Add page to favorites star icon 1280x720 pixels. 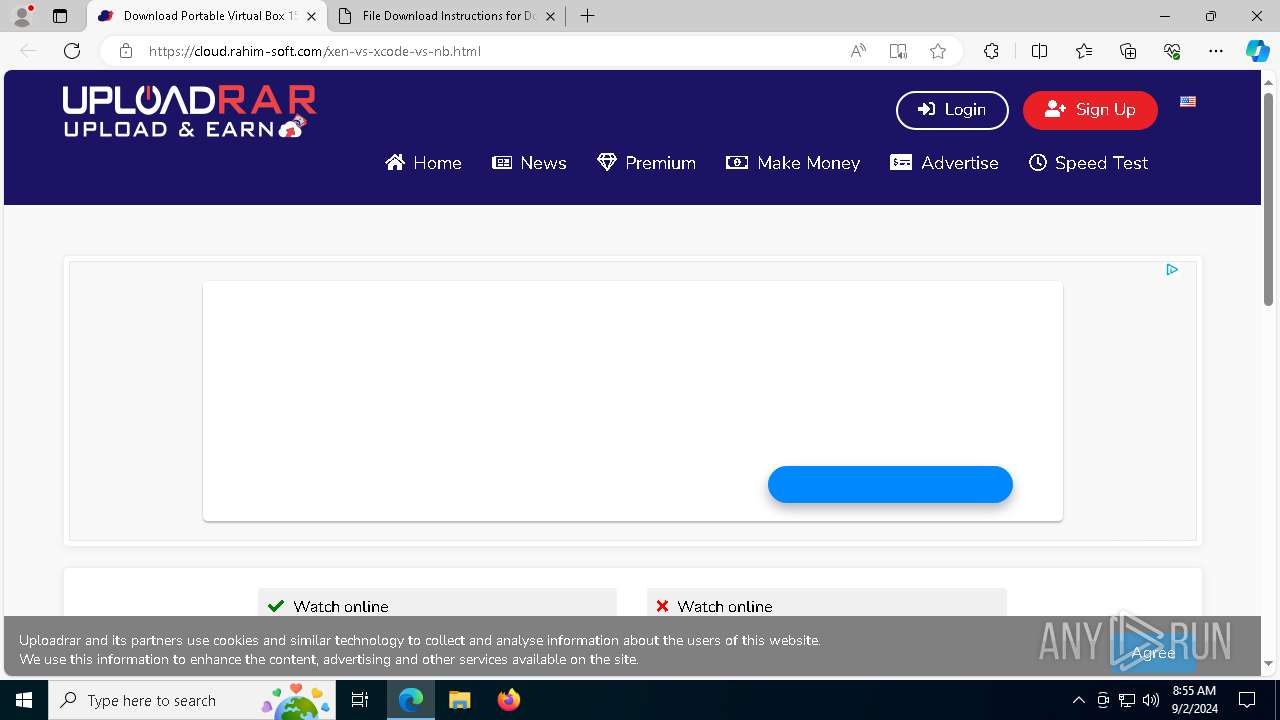pos(938,51)
